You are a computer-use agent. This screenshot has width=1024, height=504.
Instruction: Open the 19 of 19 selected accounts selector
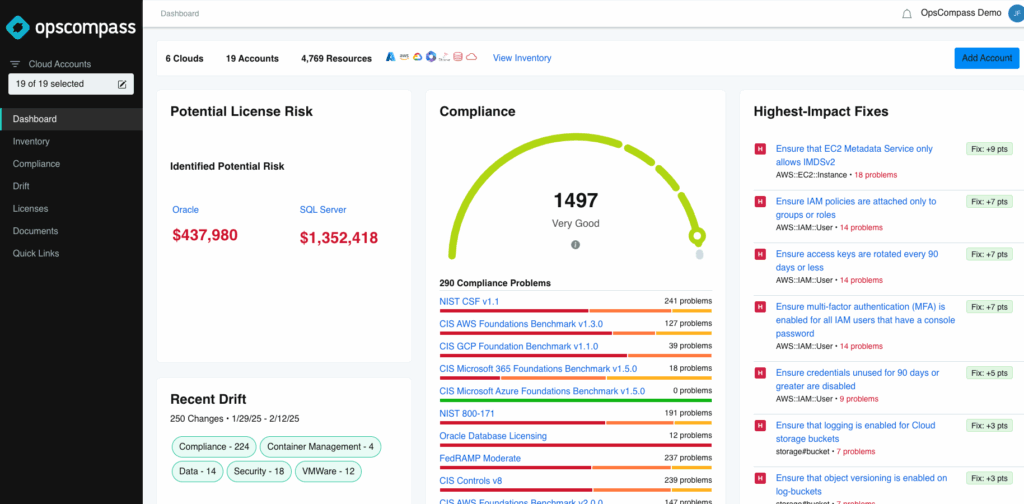tap(71, 84)
